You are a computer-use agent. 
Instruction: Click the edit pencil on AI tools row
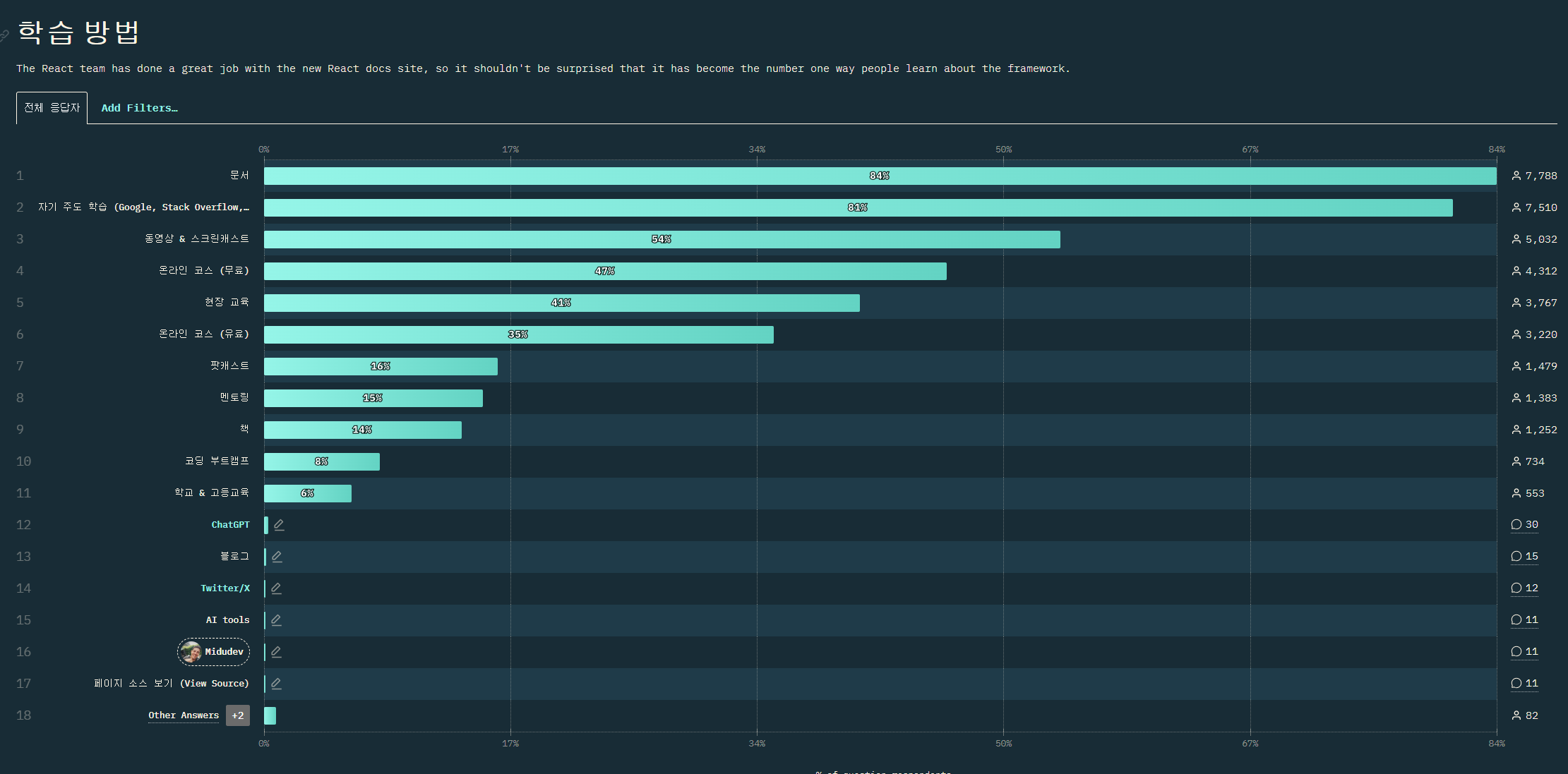(x=276, y=620)
